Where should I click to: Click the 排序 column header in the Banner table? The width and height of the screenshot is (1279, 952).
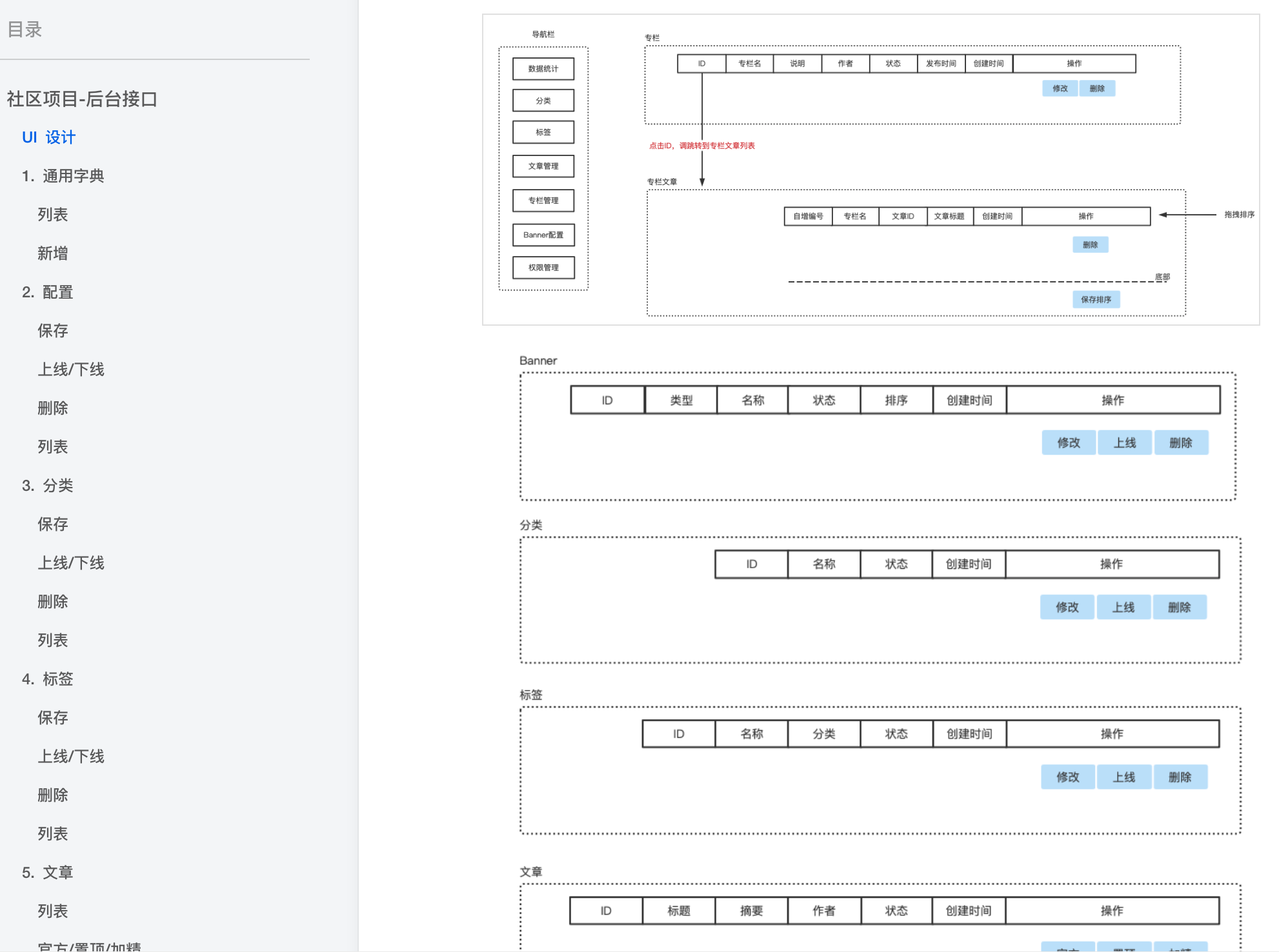point(896,400)
